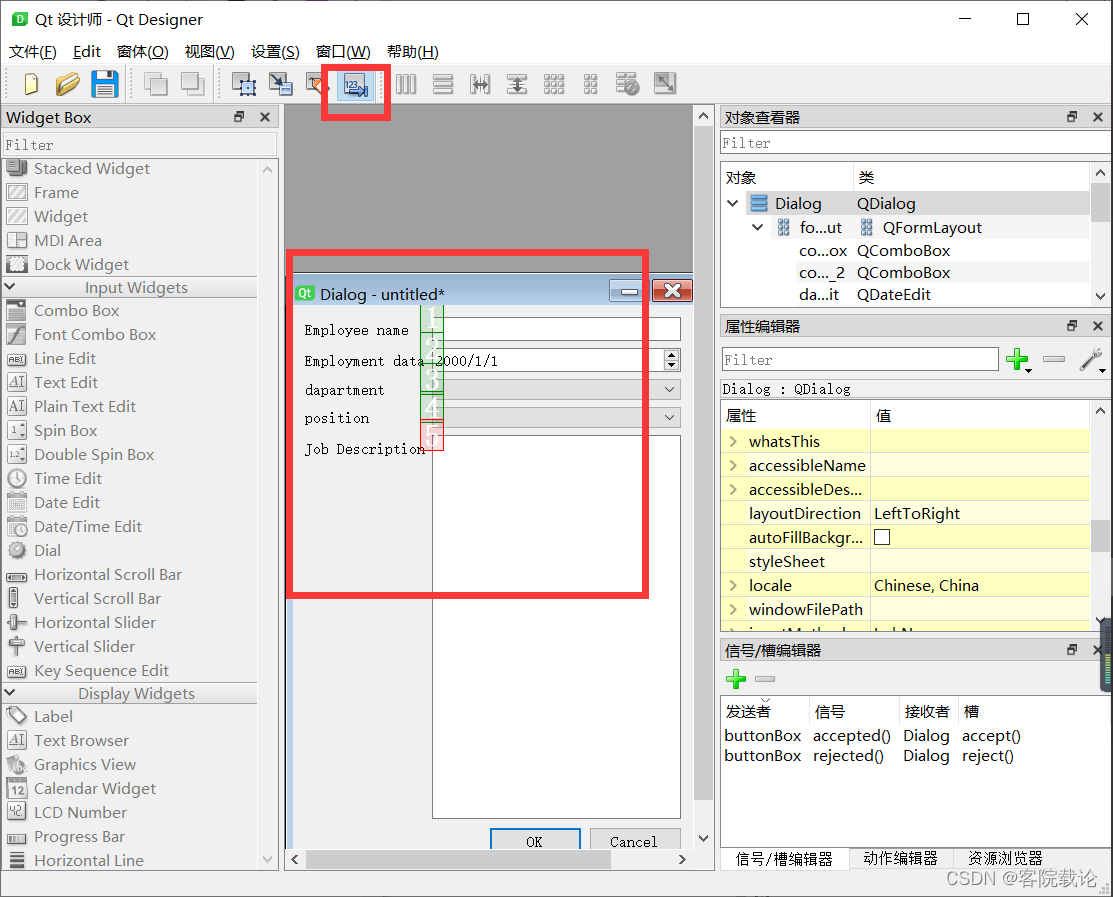Save the form using the Save icon

click(x=104, y=84)
